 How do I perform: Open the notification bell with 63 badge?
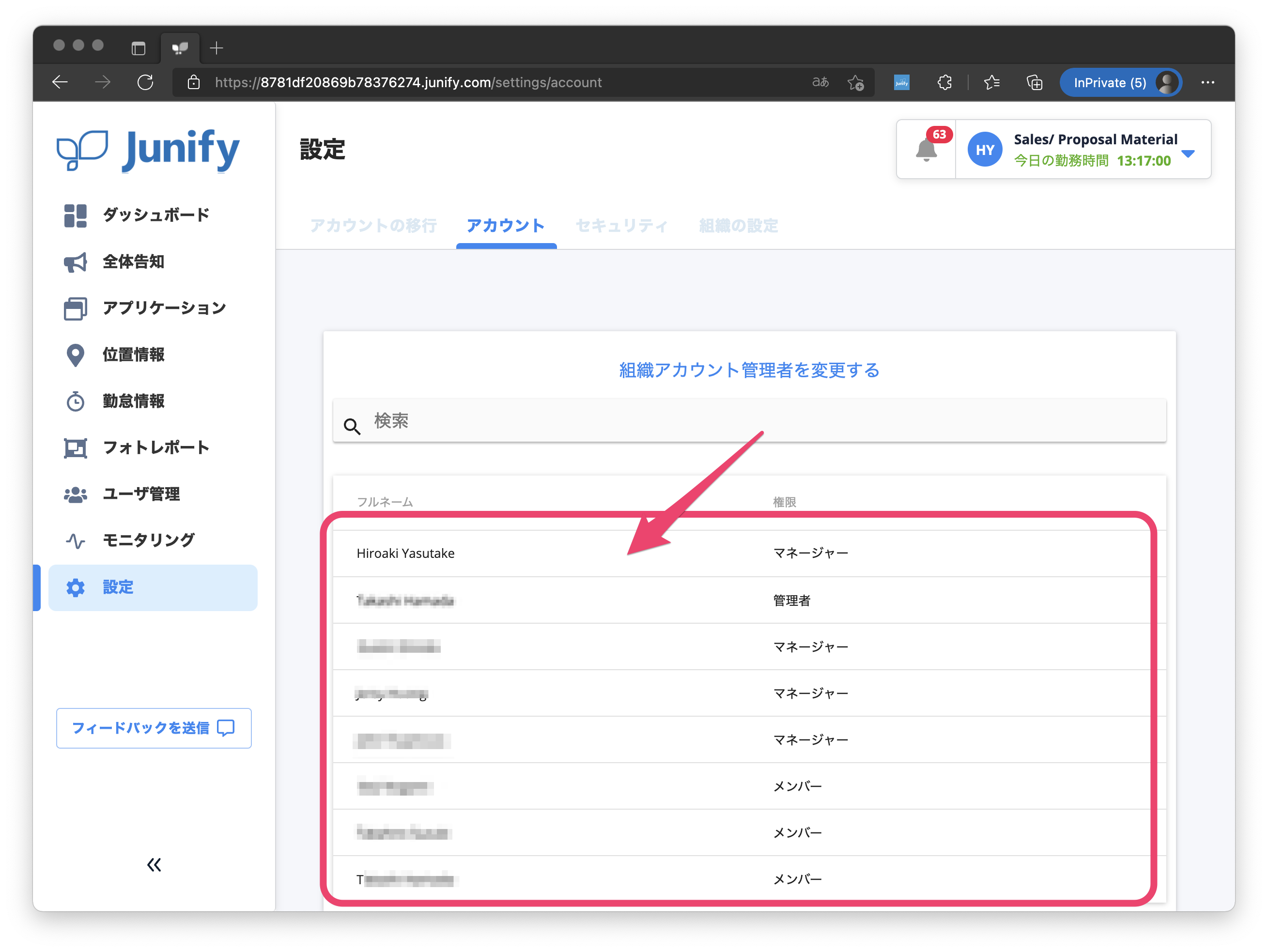click(926, 150)
